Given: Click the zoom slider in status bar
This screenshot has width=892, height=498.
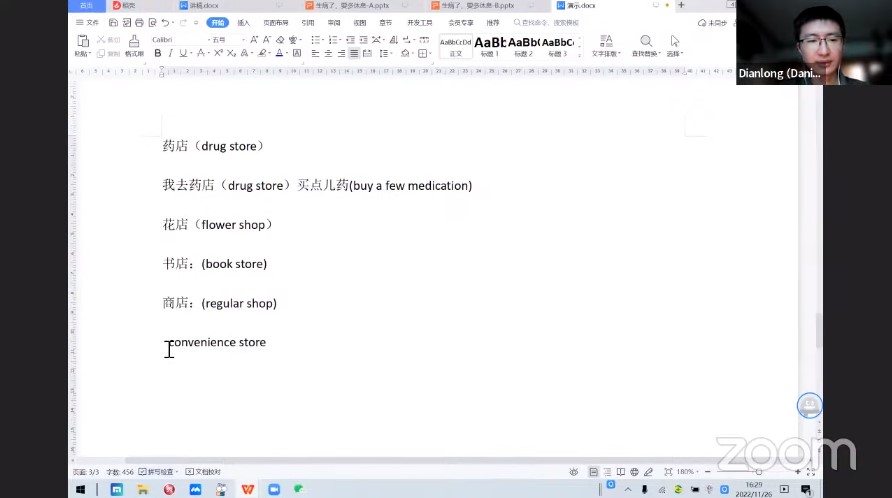Looking at the screenshot, I should click(758, 472).
